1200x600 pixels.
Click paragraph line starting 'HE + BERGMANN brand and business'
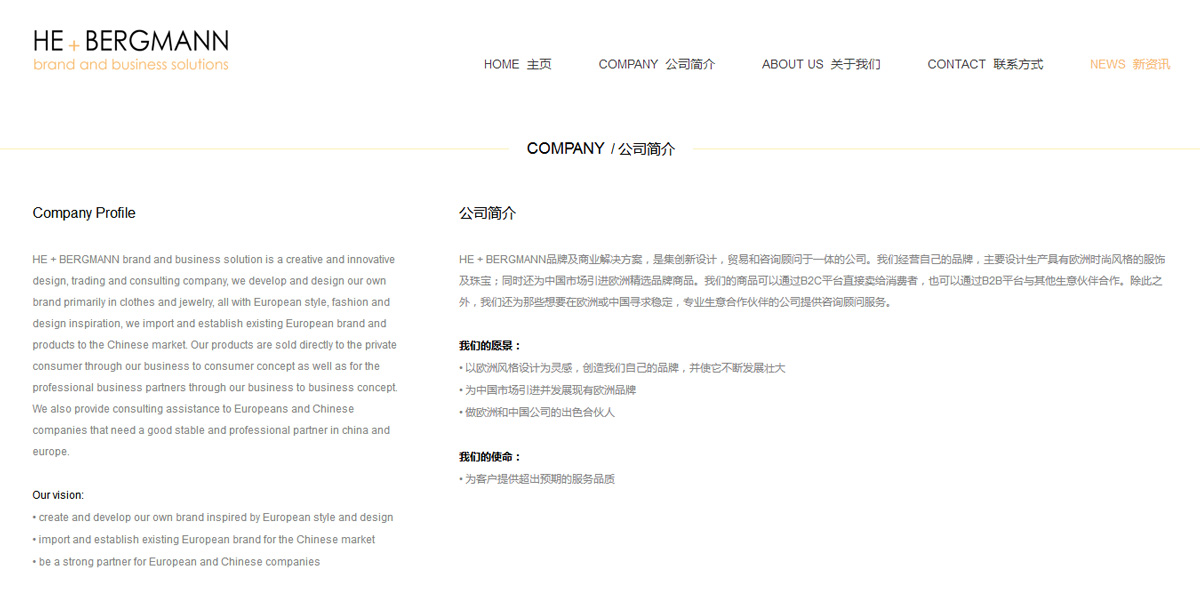point(214,259)
